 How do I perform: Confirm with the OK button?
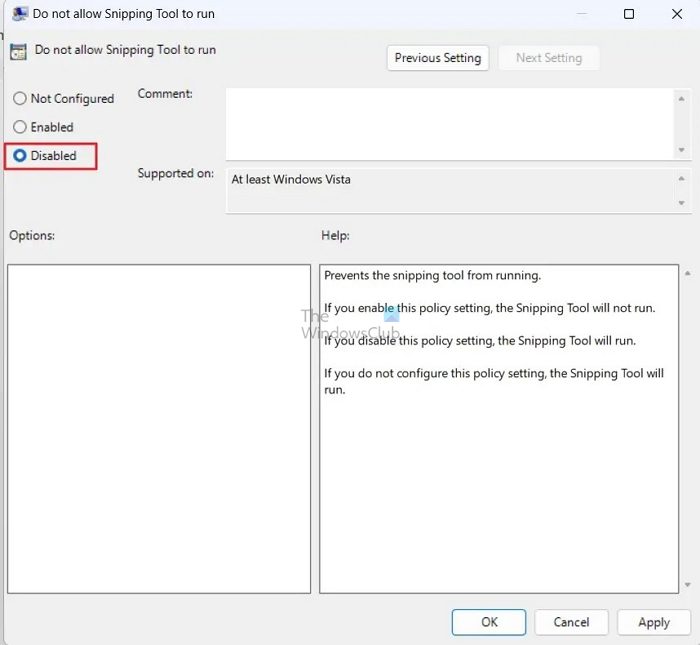489,622
